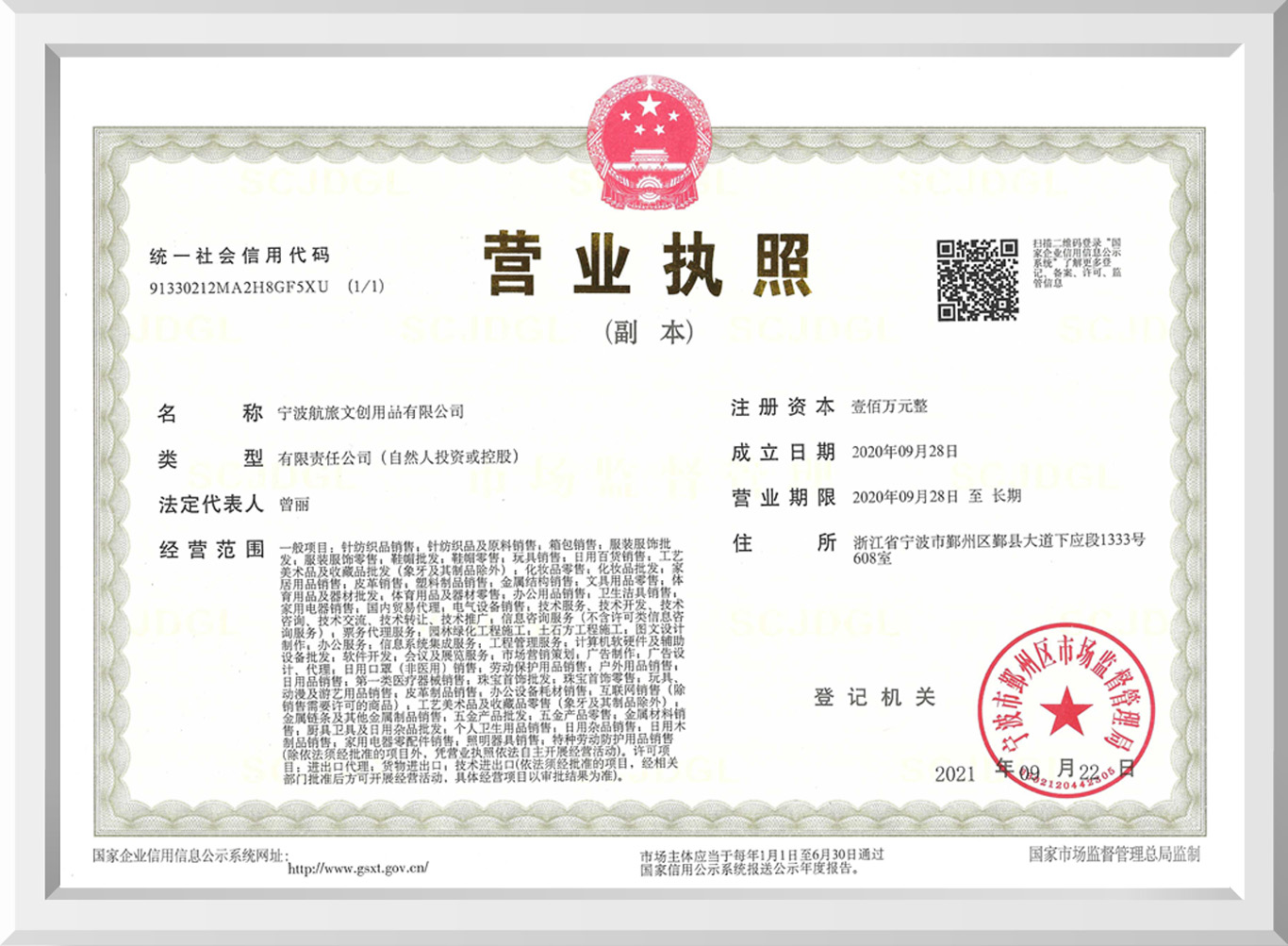Viewport: 1288px width, 946px height.
Task: Click the QR code image
Action: point(978,280)
